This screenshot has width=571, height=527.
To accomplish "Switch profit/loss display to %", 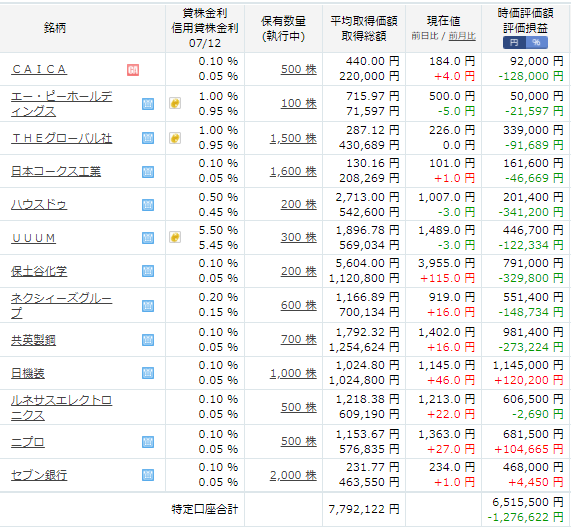I will click(536, 42).
